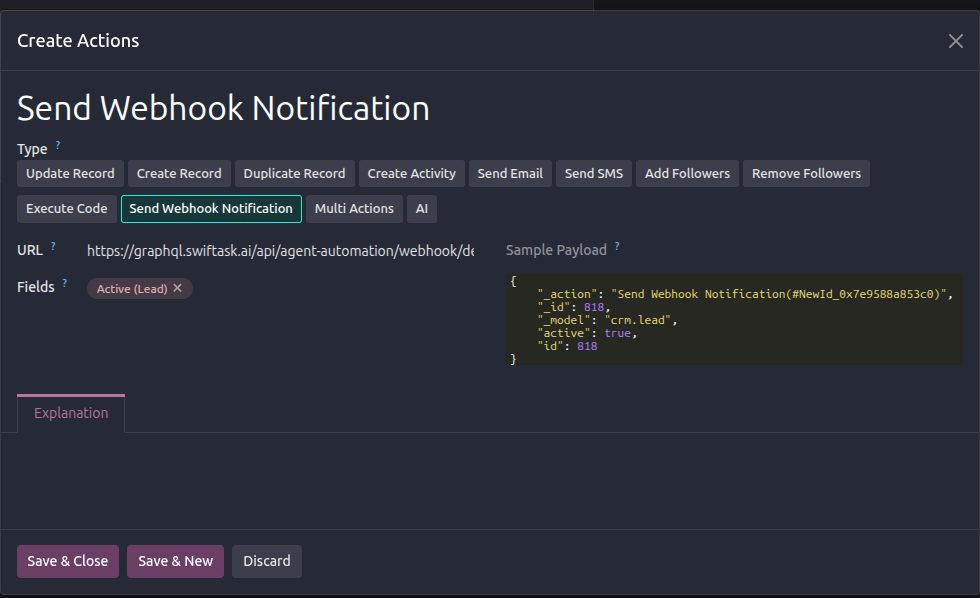Choose Duplicate Record action type
This screenshot has height=598, width=980.
294,174
